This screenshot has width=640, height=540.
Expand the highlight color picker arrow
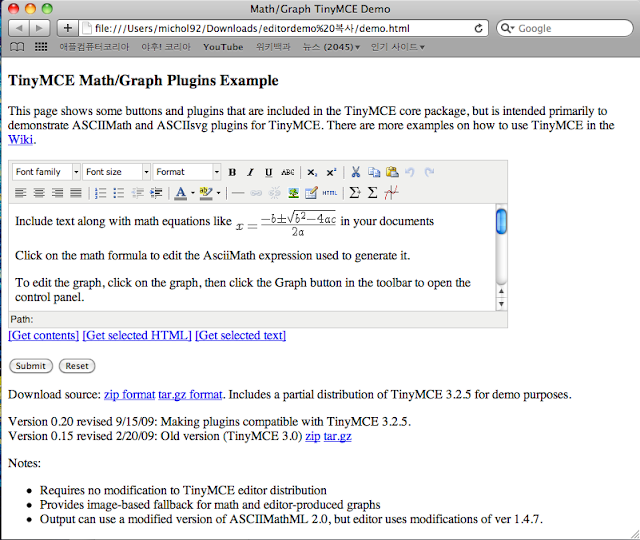coord(218,193)
